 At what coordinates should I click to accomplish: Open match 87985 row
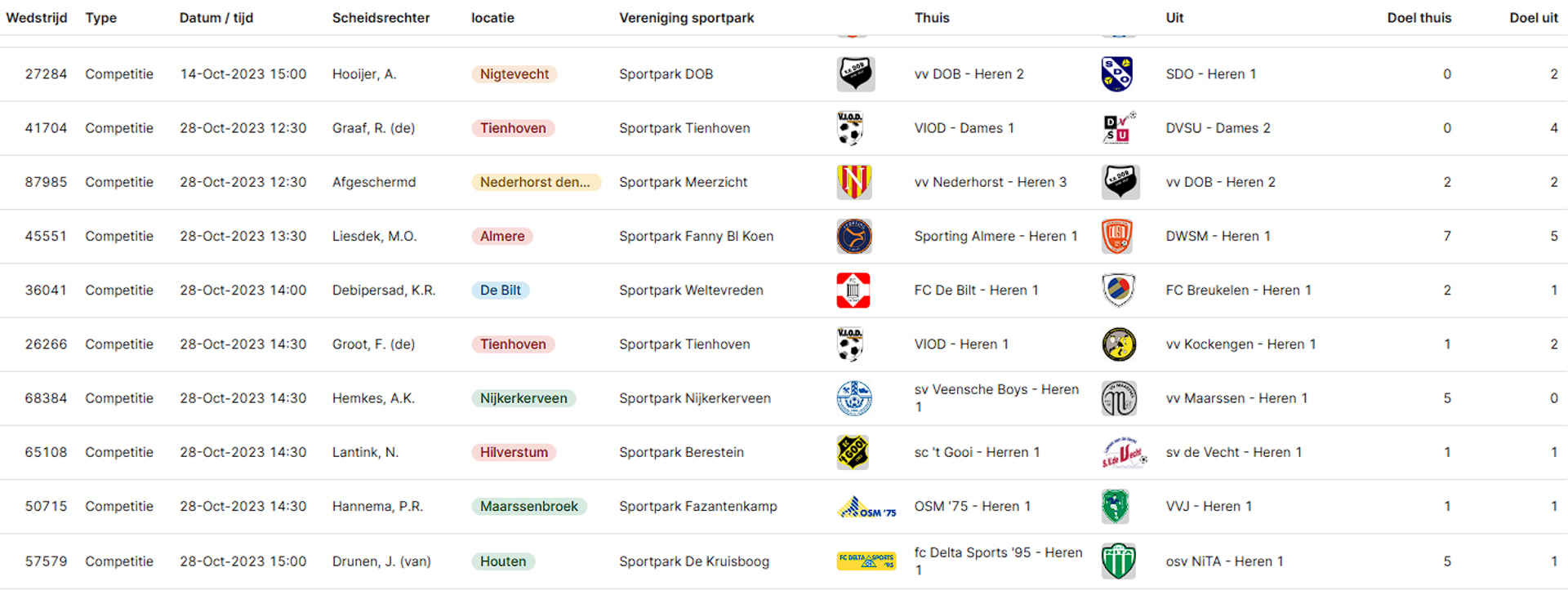pos(784,182)
